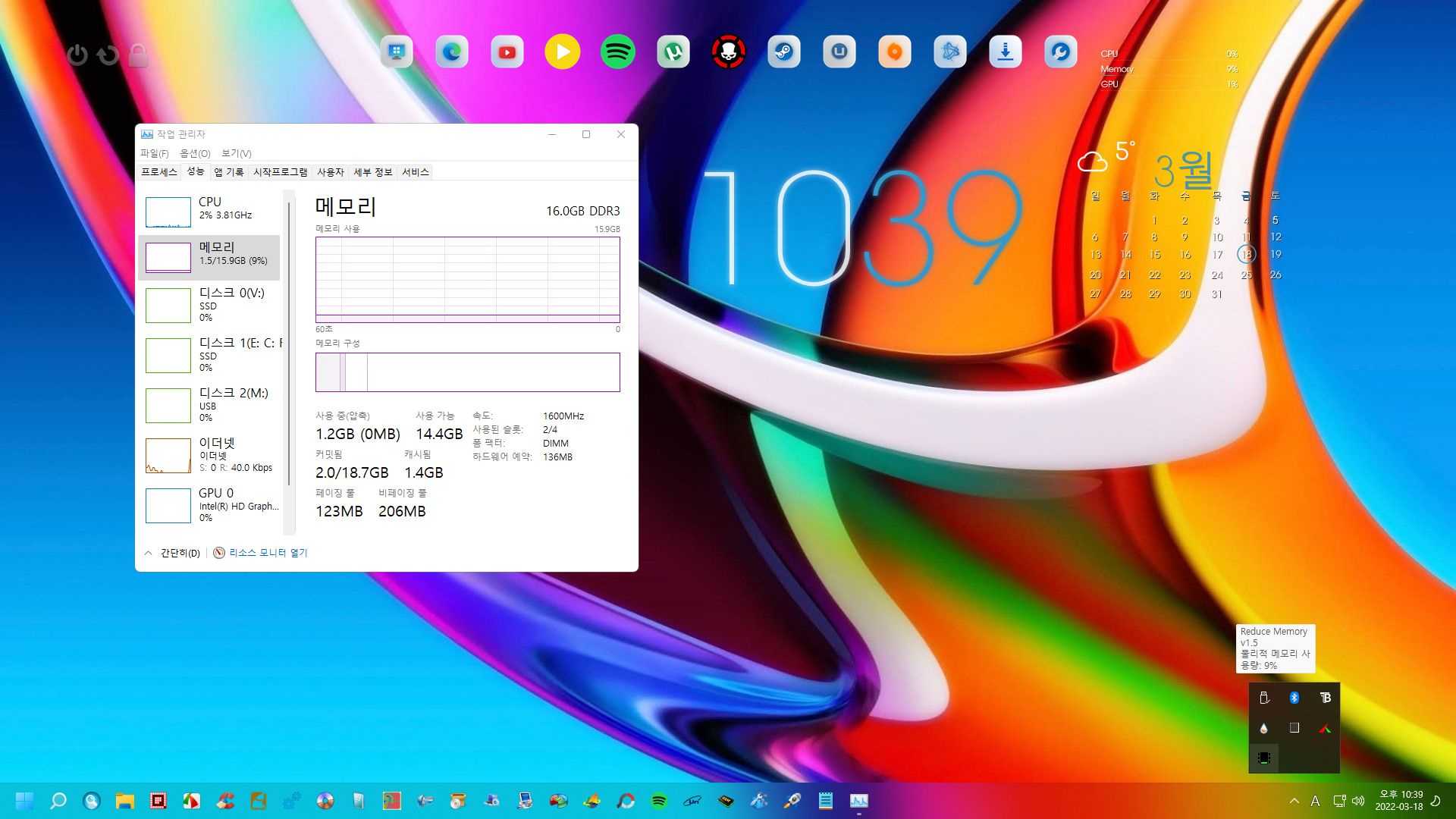
Task: Open the Windows Start button
Action: pyautogui.click(x=24, y=801)
